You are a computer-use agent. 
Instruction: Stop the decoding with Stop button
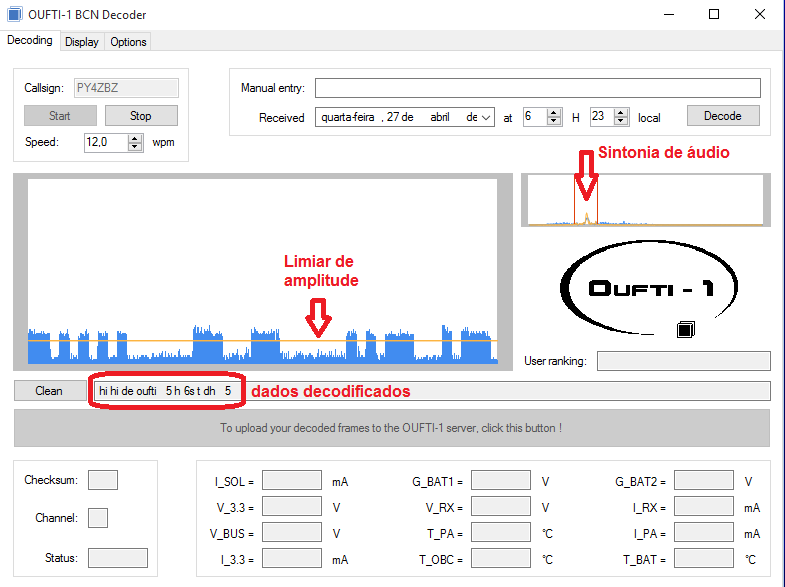141,116
